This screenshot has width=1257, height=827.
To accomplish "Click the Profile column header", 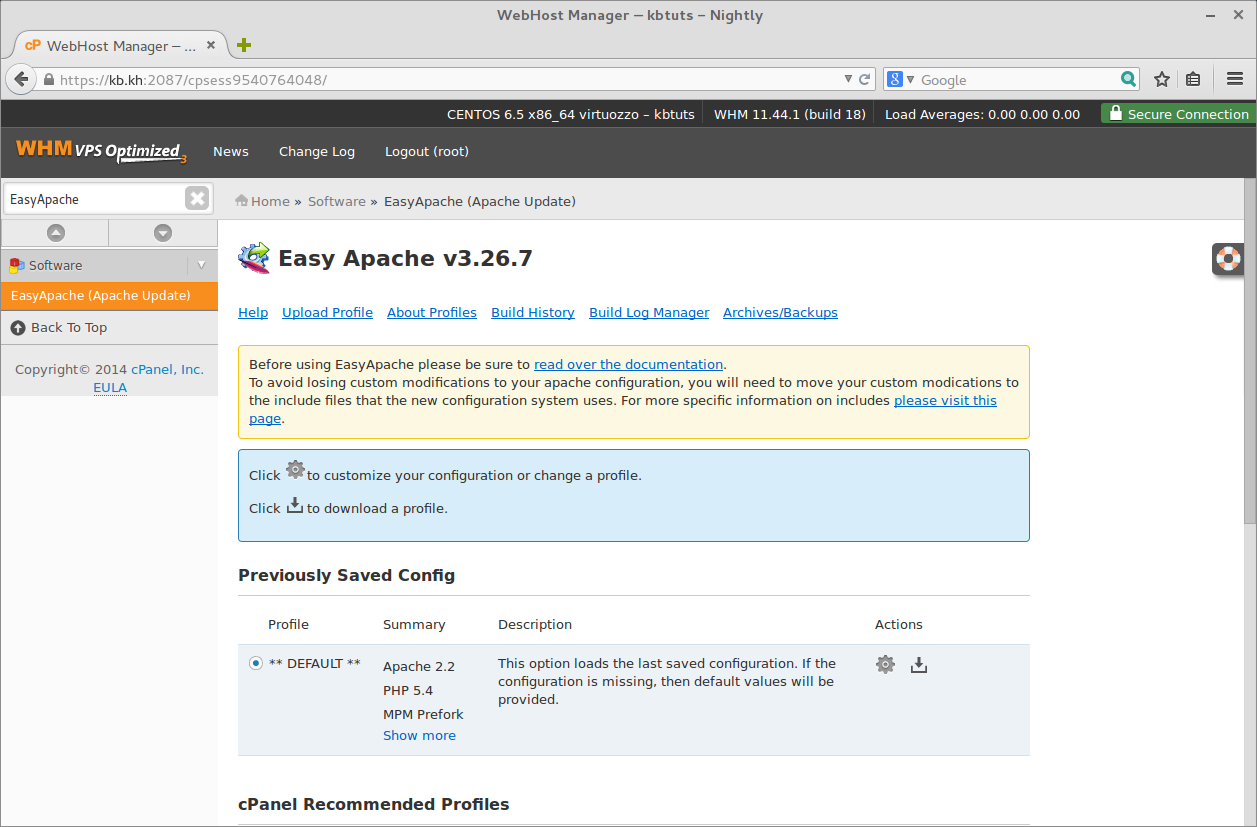I will 288,624.
